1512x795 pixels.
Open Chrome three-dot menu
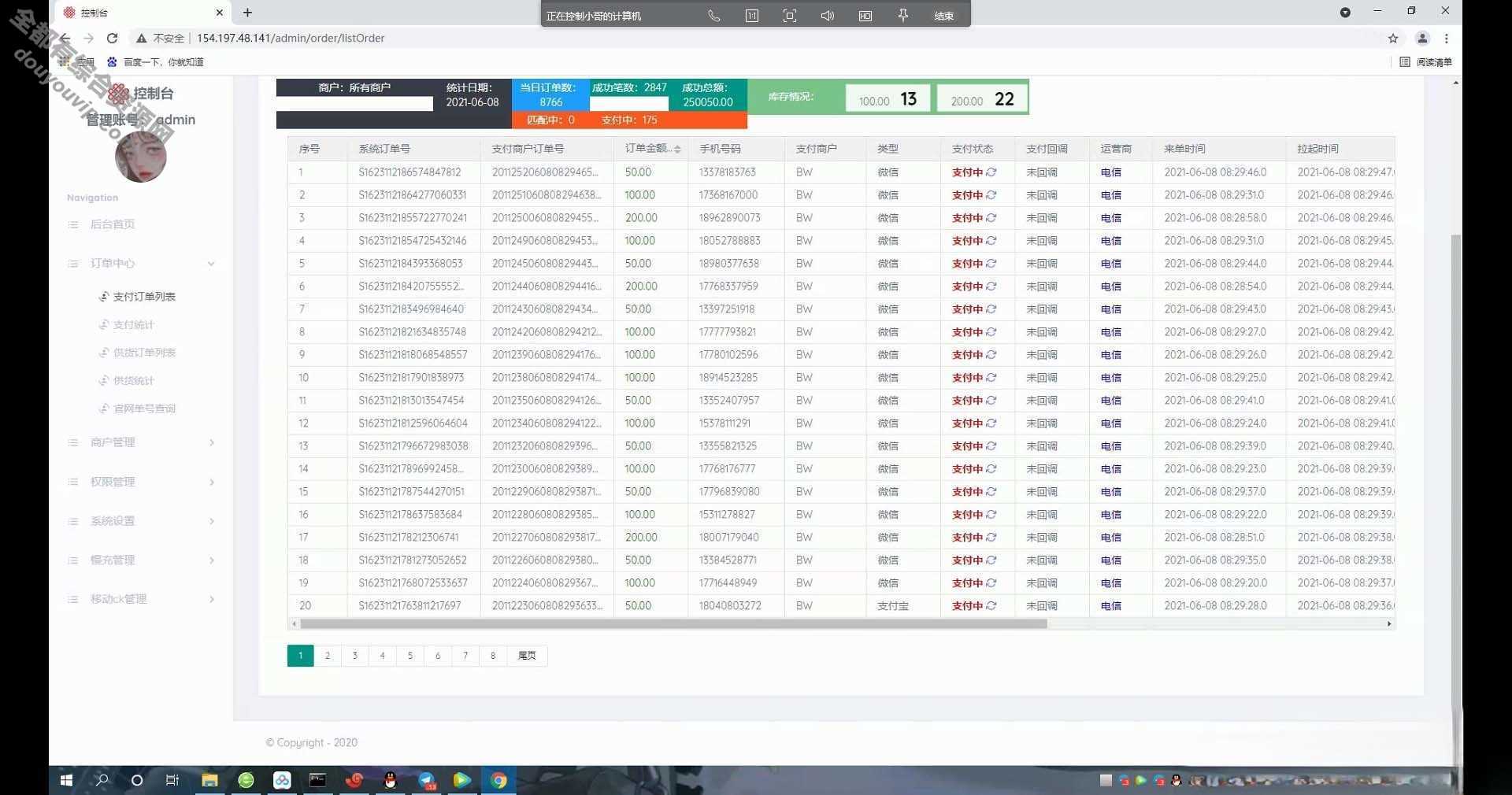(x=1447, y=38)
